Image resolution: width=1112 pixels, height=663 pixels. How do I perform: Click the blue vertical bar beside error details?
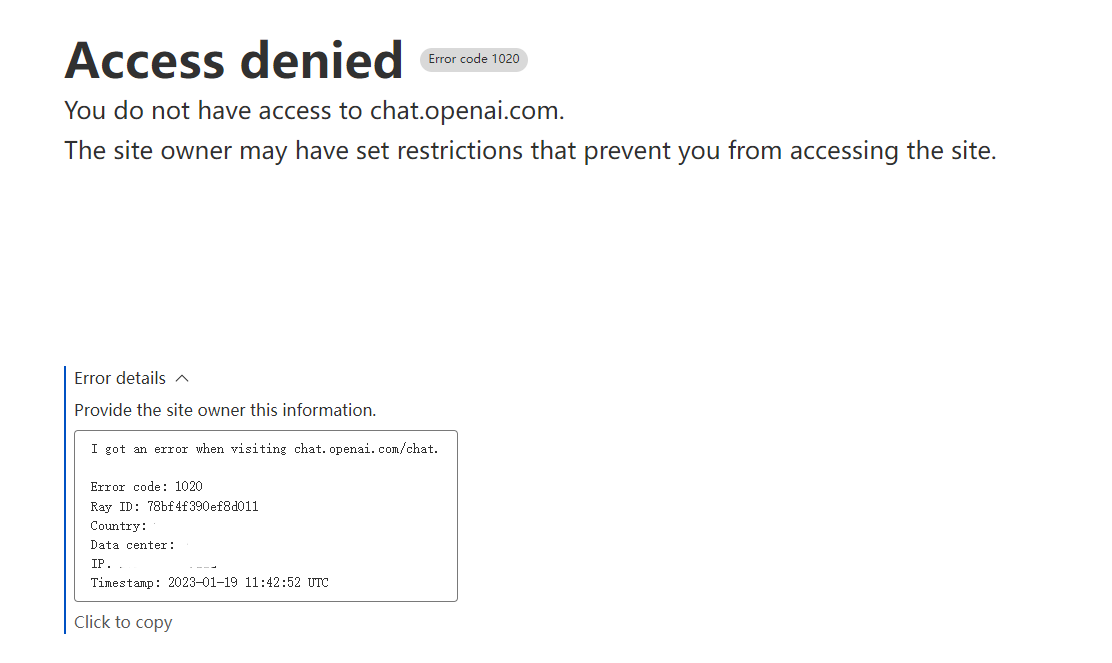tap(65, 500)
